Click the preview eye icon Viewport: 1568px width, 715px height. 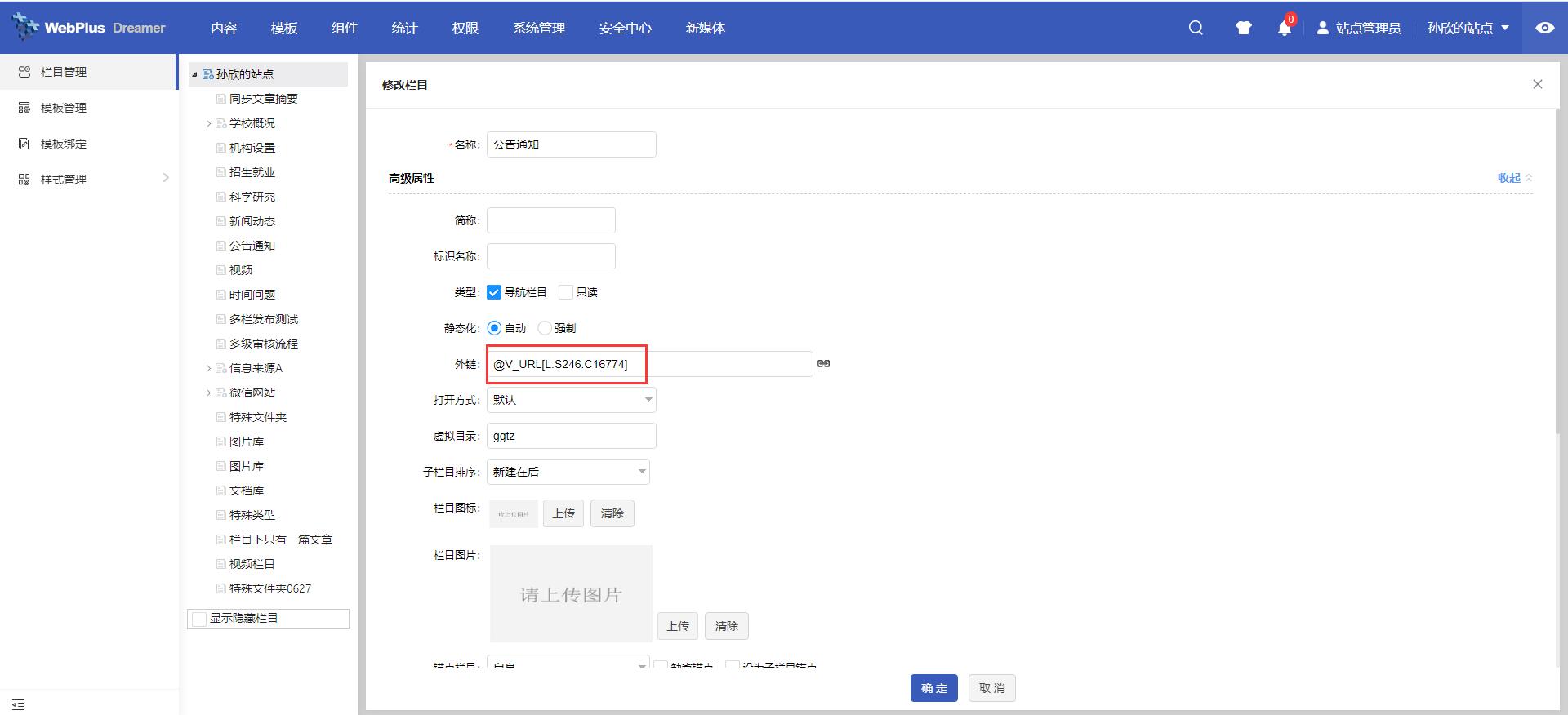[1544, 28]
